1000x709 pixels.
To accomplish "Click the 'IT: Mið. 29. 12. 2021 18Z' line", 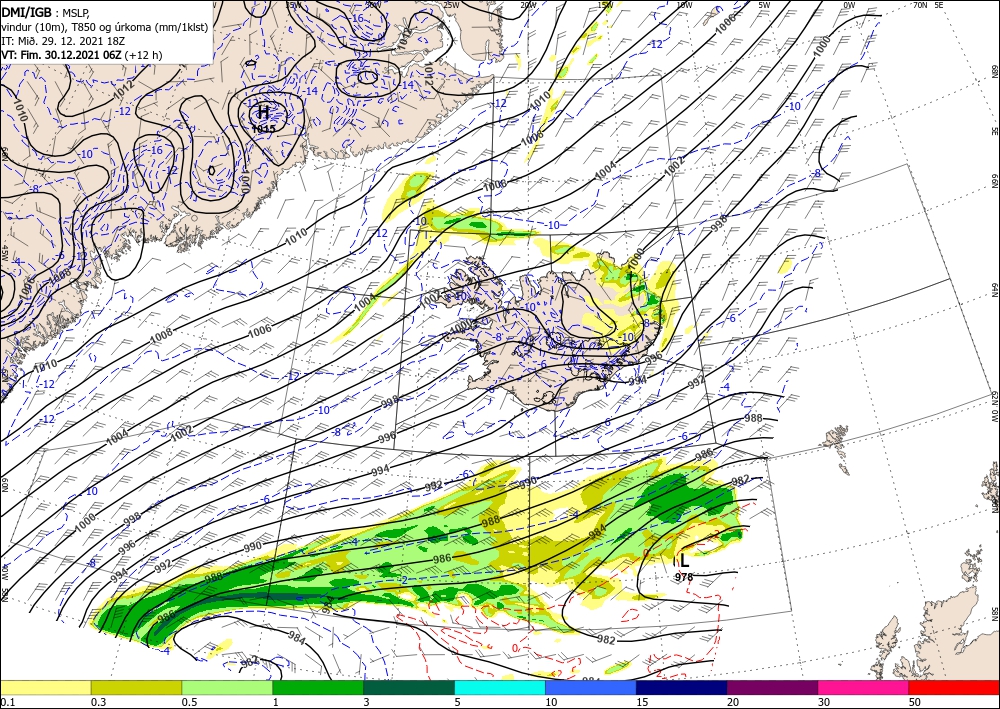I will click(x=63, y=41).
